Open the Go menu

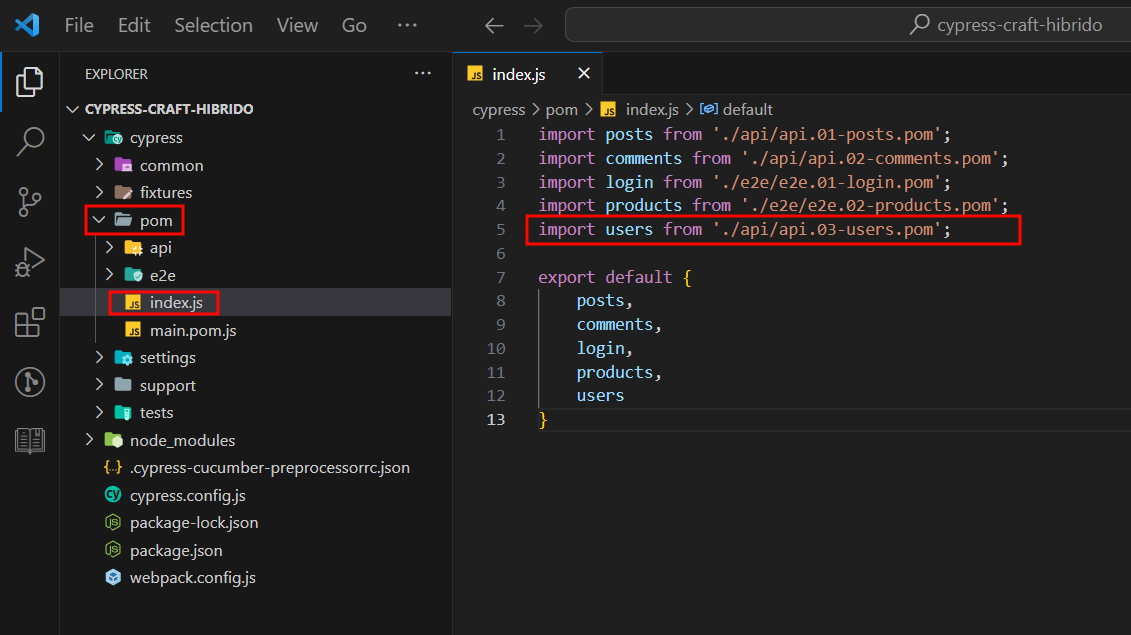tap(354, 25)
